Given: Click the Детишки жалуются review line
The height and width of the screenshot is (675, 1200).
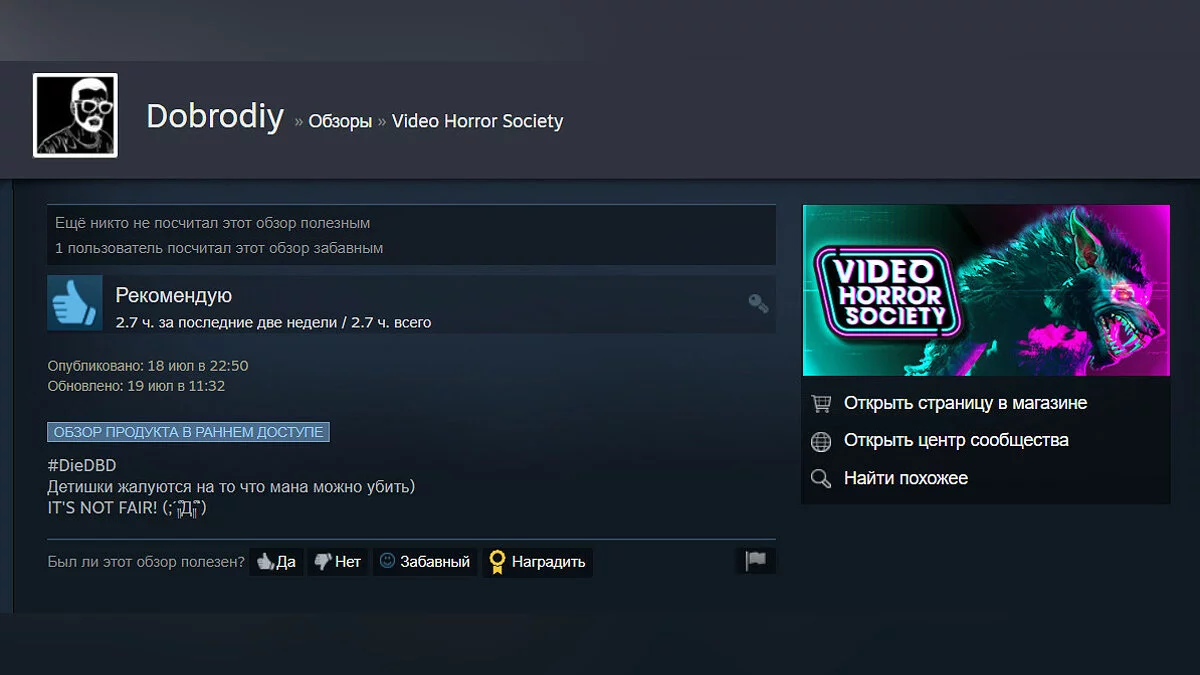Looking at the screenshot, I should pyautogui.click(x=231, y=487).
